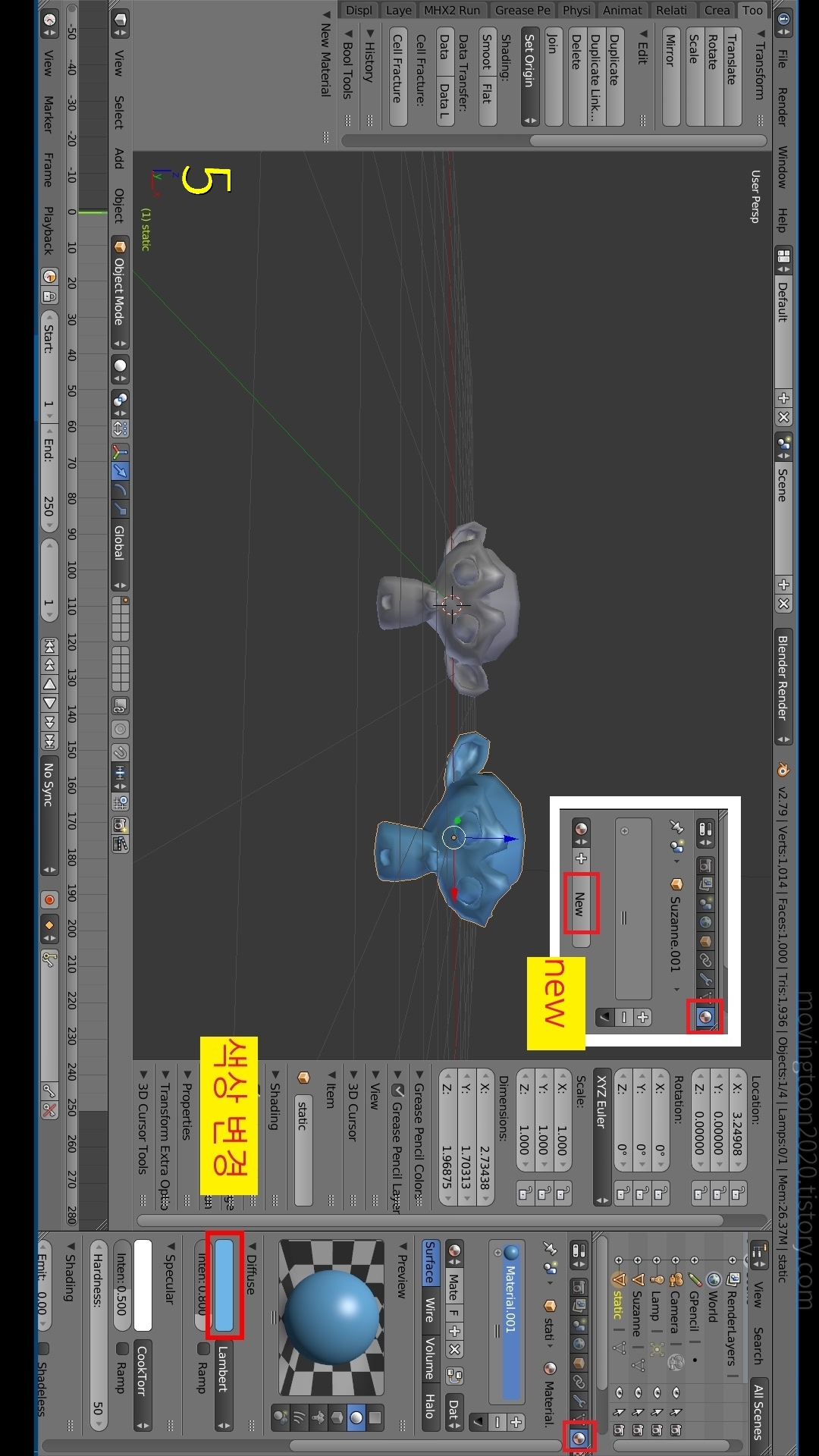Toggle the snap magnet icon
Screen dimensions: 819x1456
pos(120,752)
